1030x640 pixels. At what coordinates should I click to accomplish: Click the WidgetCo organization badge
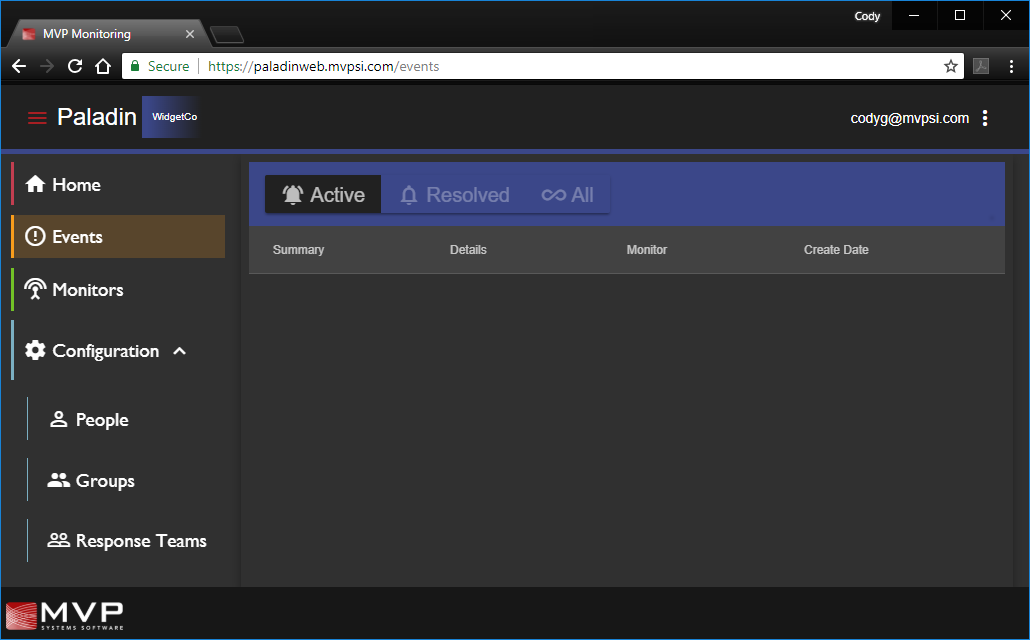tap(174, 117)
